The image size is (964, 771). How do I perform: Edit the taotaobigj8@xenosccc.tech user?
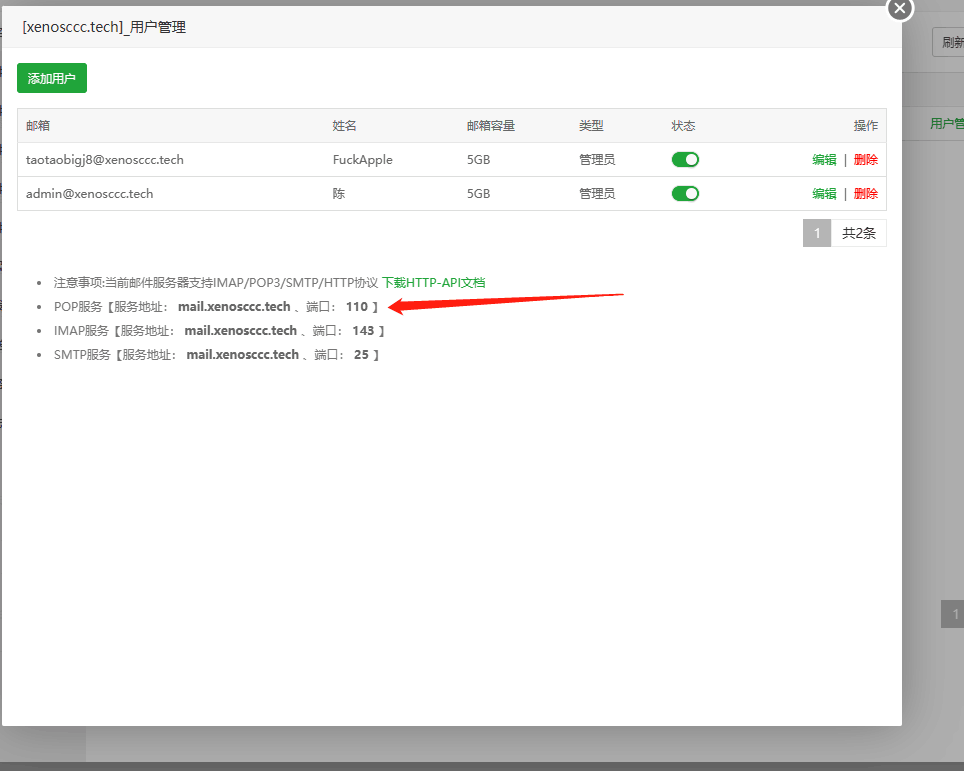click(824, 160)
